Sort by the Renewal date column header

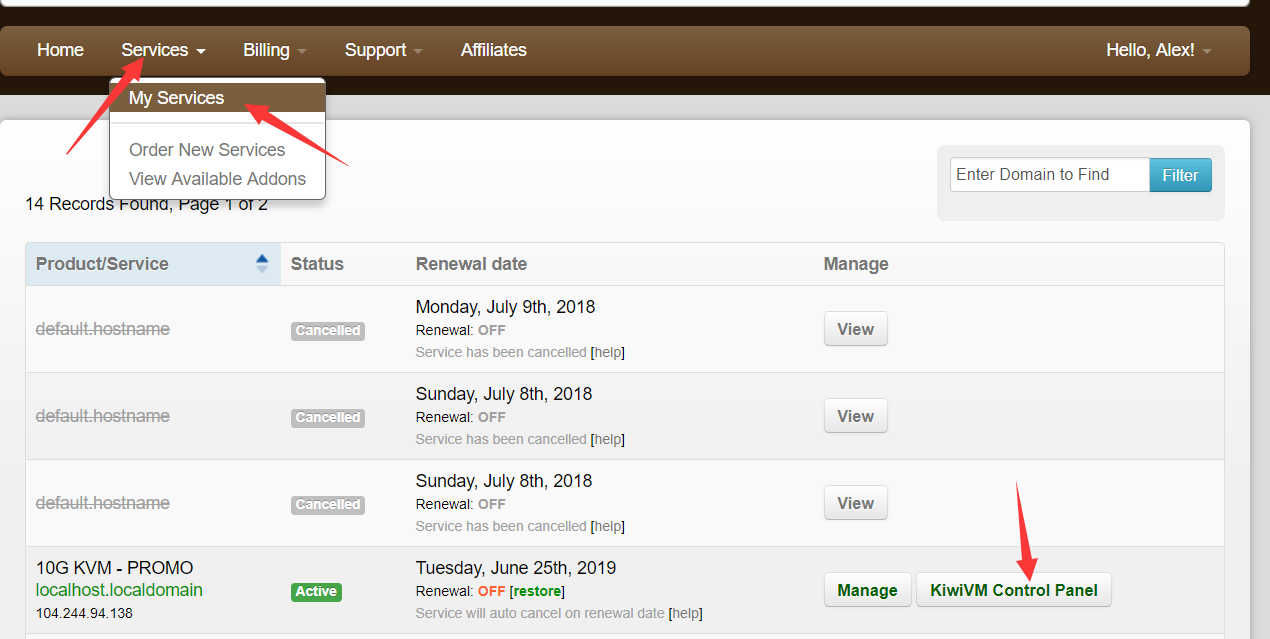pos(471,264)
